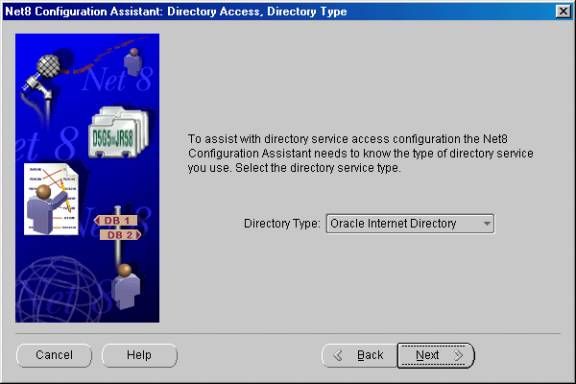576x384 pixels.
Task: Click the person drawing on document graphic
Action: tap(51, 199)
